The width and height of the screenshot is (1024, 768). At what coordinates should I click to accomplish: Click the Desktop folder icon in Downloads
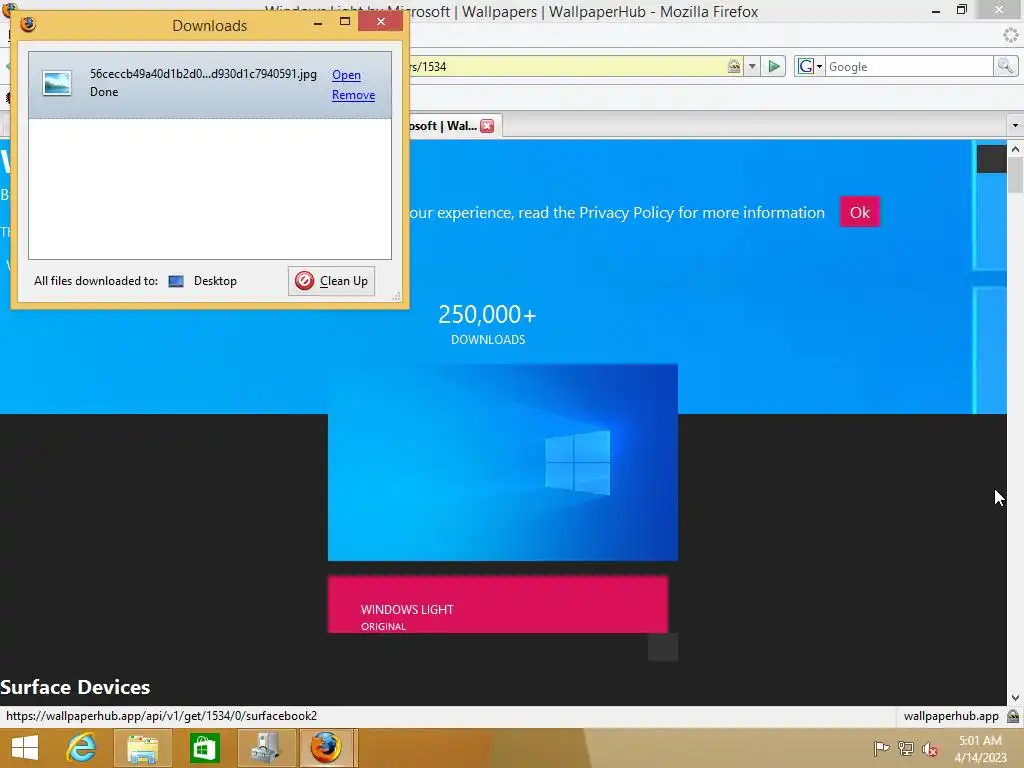point(176,281)
